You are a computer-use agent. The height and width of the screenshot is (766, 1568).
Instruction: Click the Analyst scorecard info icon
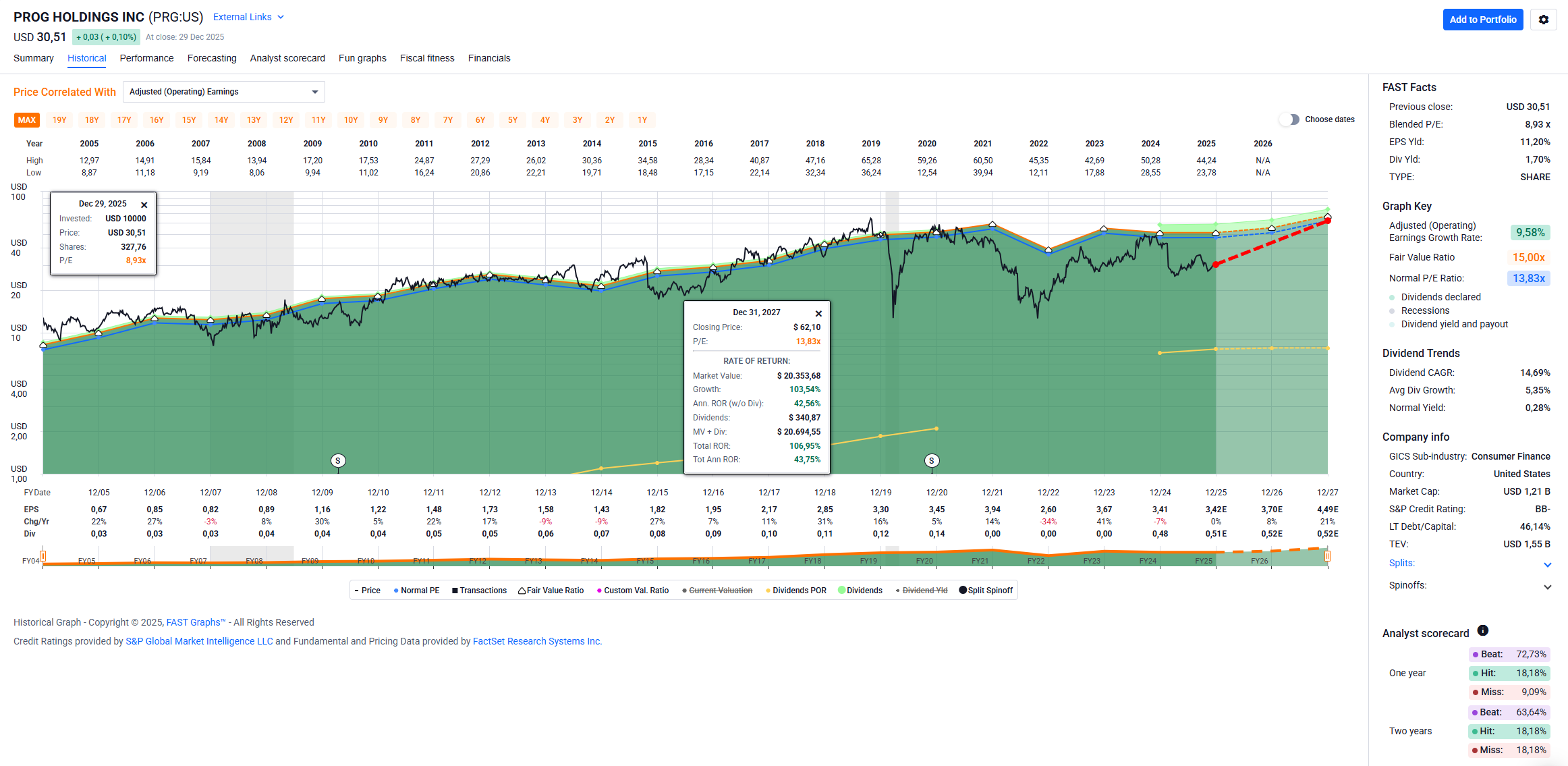click(x=1482, y=630)
